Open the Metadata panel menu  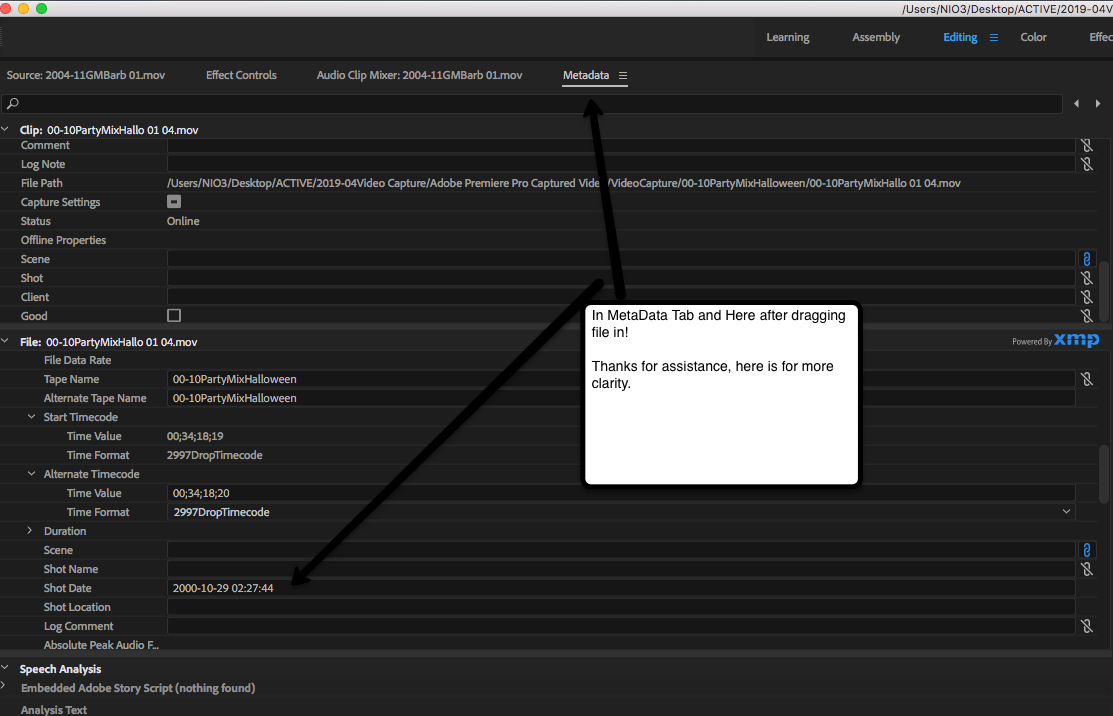(x=623, y=75)
